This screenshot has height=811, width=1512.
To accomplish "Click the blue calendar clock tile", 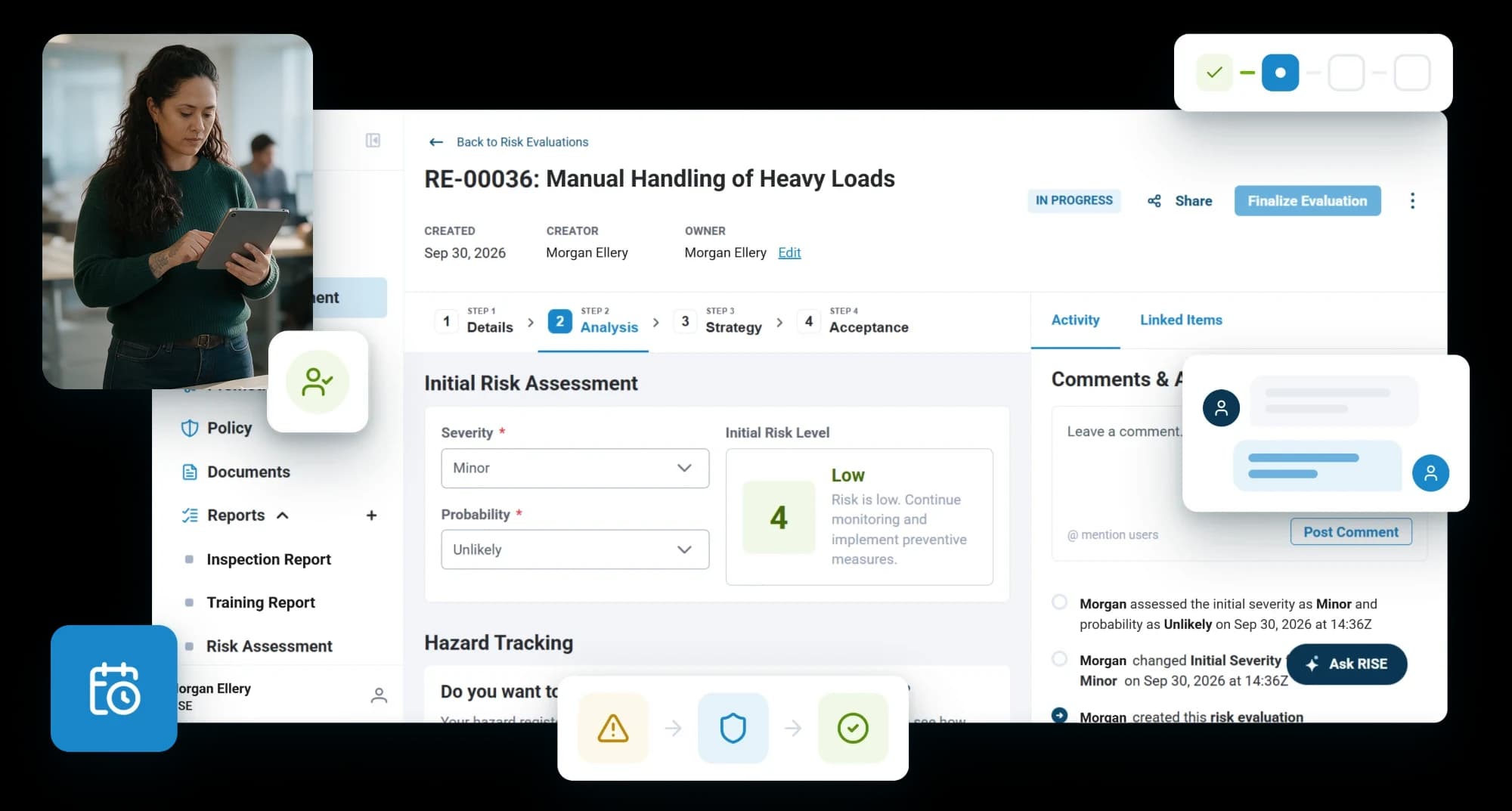I will click(114, 689).
